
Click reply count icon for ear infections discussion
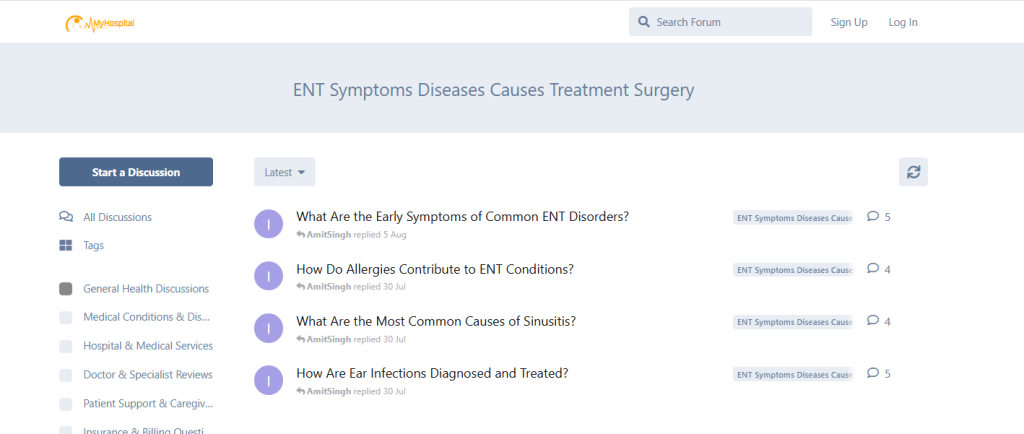(x=873, y=373)
